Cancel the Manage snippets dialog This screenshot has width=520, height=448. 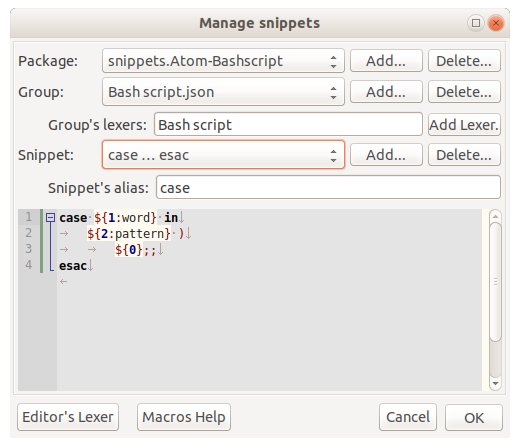(408, 417)
